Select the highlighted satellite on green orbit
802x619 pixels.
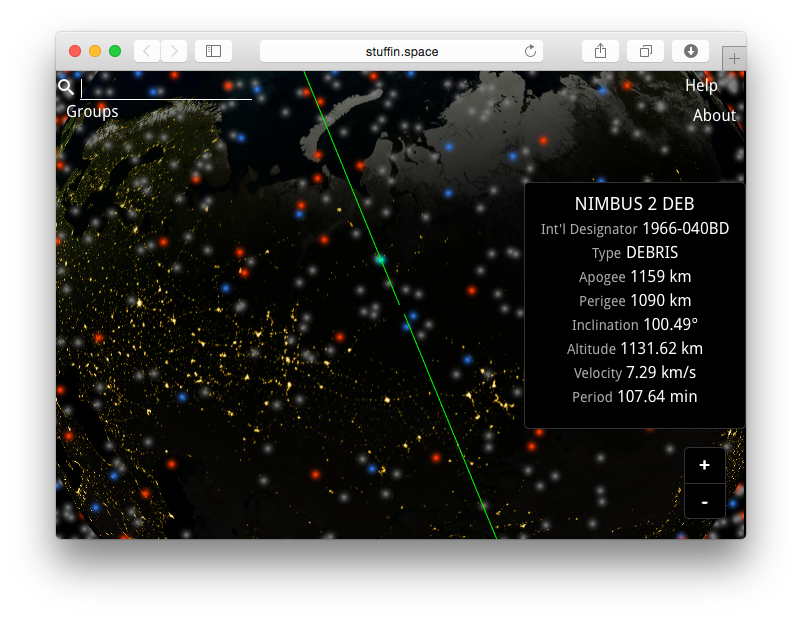click(x=380, y=259)
